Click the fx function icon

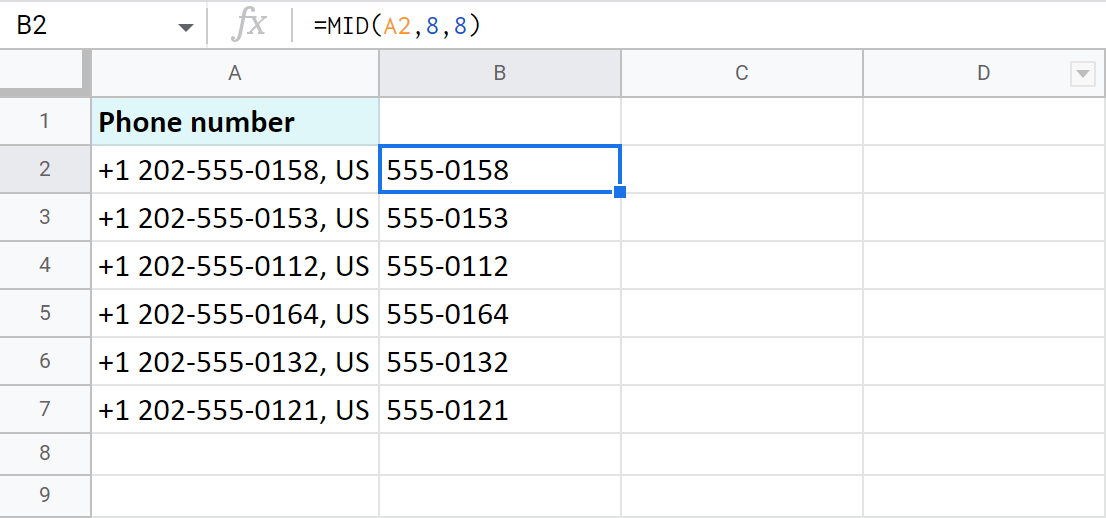248,26
